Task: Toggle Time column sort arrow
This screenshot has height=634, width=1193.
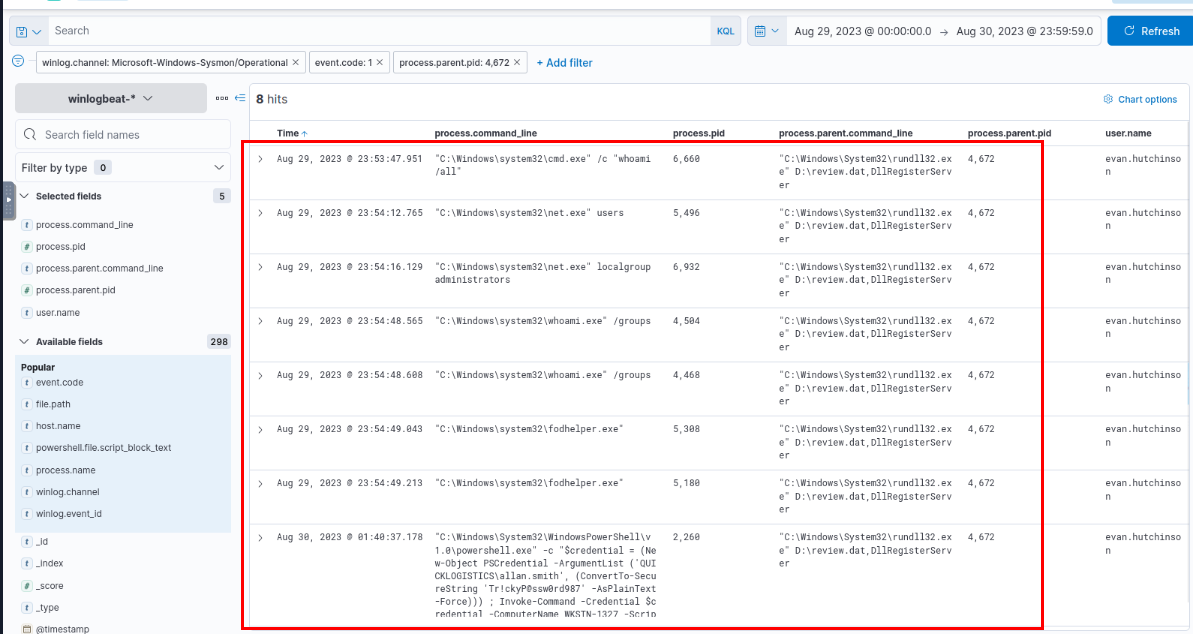Action: tap(305, 133)
